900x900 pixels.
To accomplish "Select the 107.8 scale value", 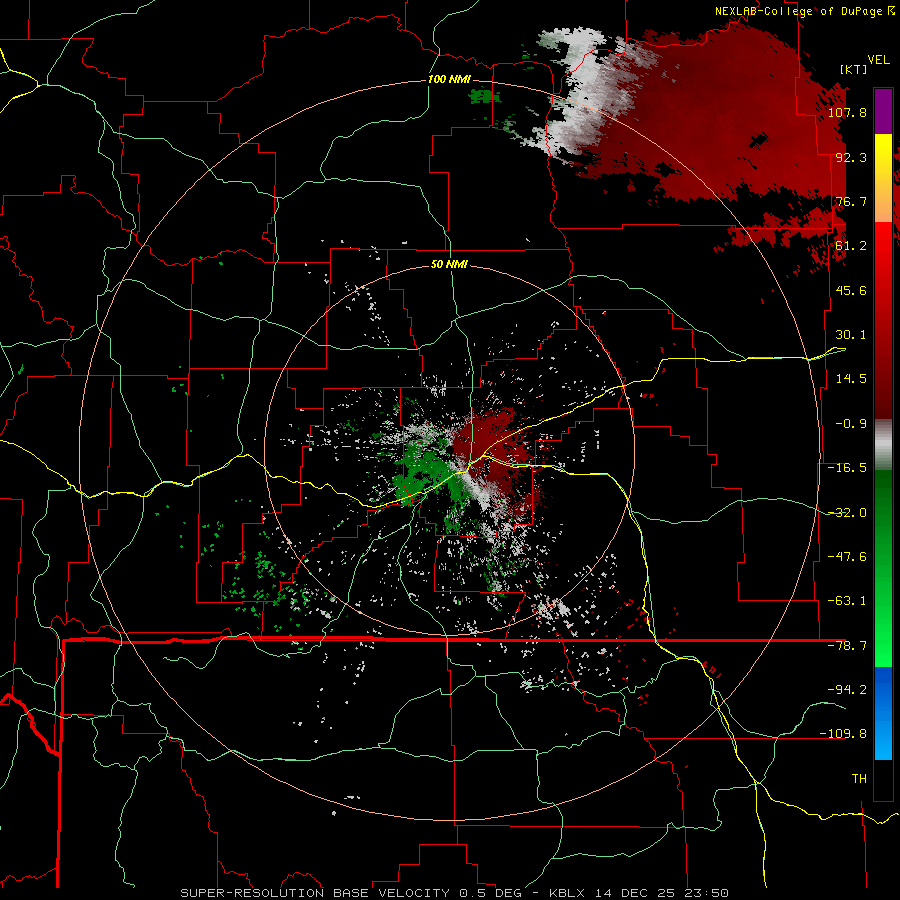I will (x=847, y=112).
